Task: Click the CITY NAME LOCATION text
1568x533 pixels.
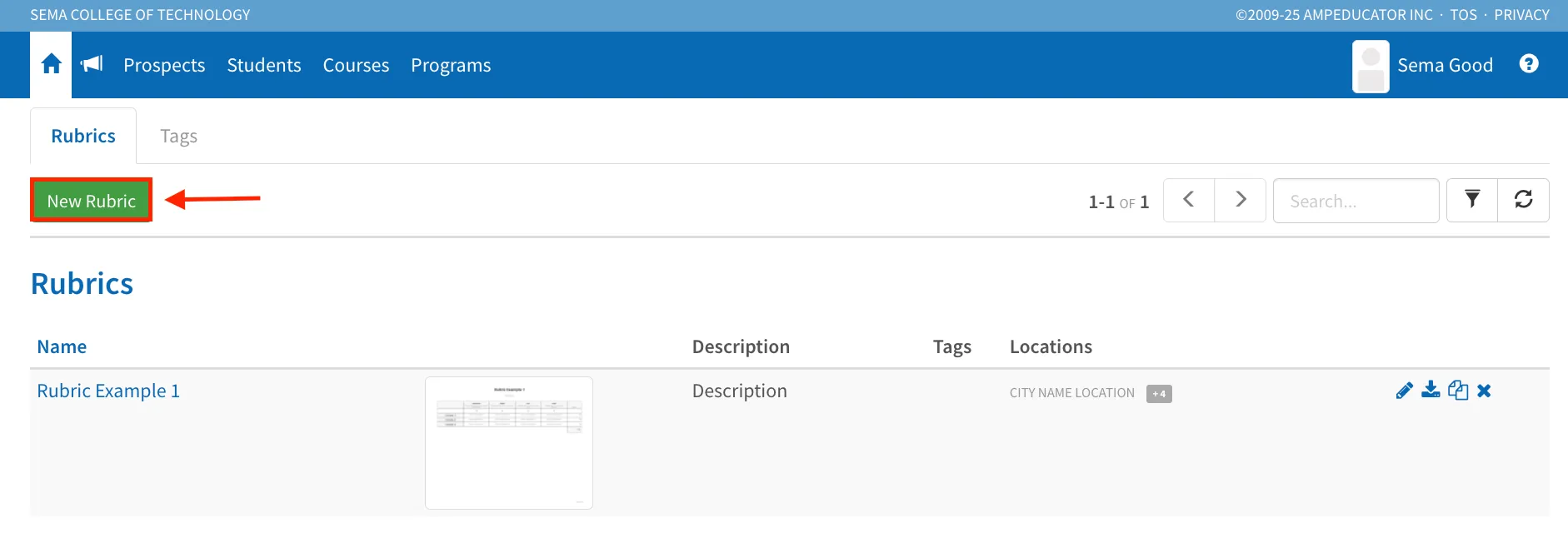Action: (x=1072, y=393)
